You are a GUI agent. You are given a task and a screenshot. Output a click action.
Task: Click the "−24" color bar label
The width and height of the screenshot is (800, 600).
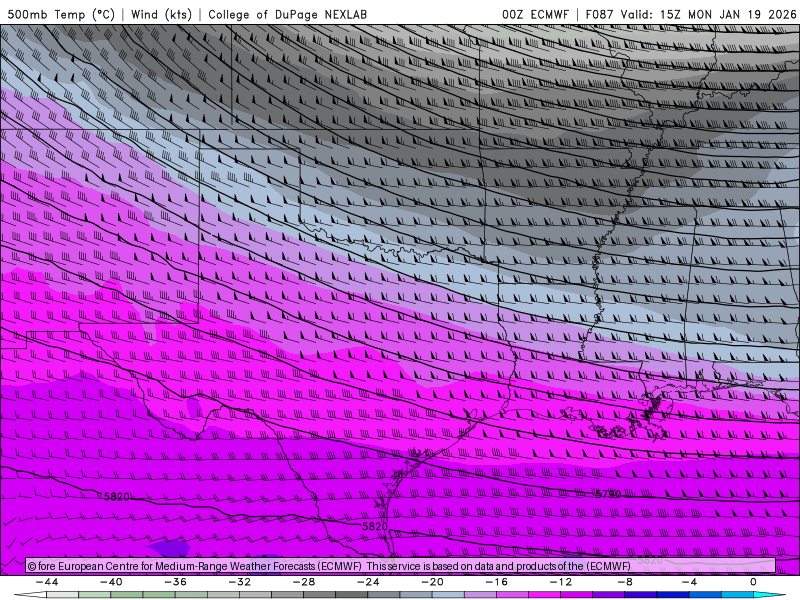368,582
